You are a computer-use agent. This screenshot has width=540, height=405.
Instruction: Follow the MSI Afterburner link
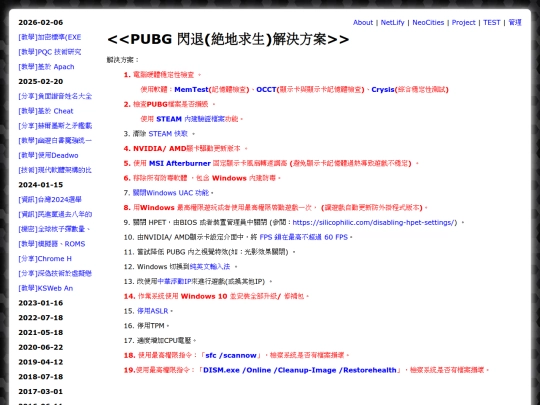point(179,163)
